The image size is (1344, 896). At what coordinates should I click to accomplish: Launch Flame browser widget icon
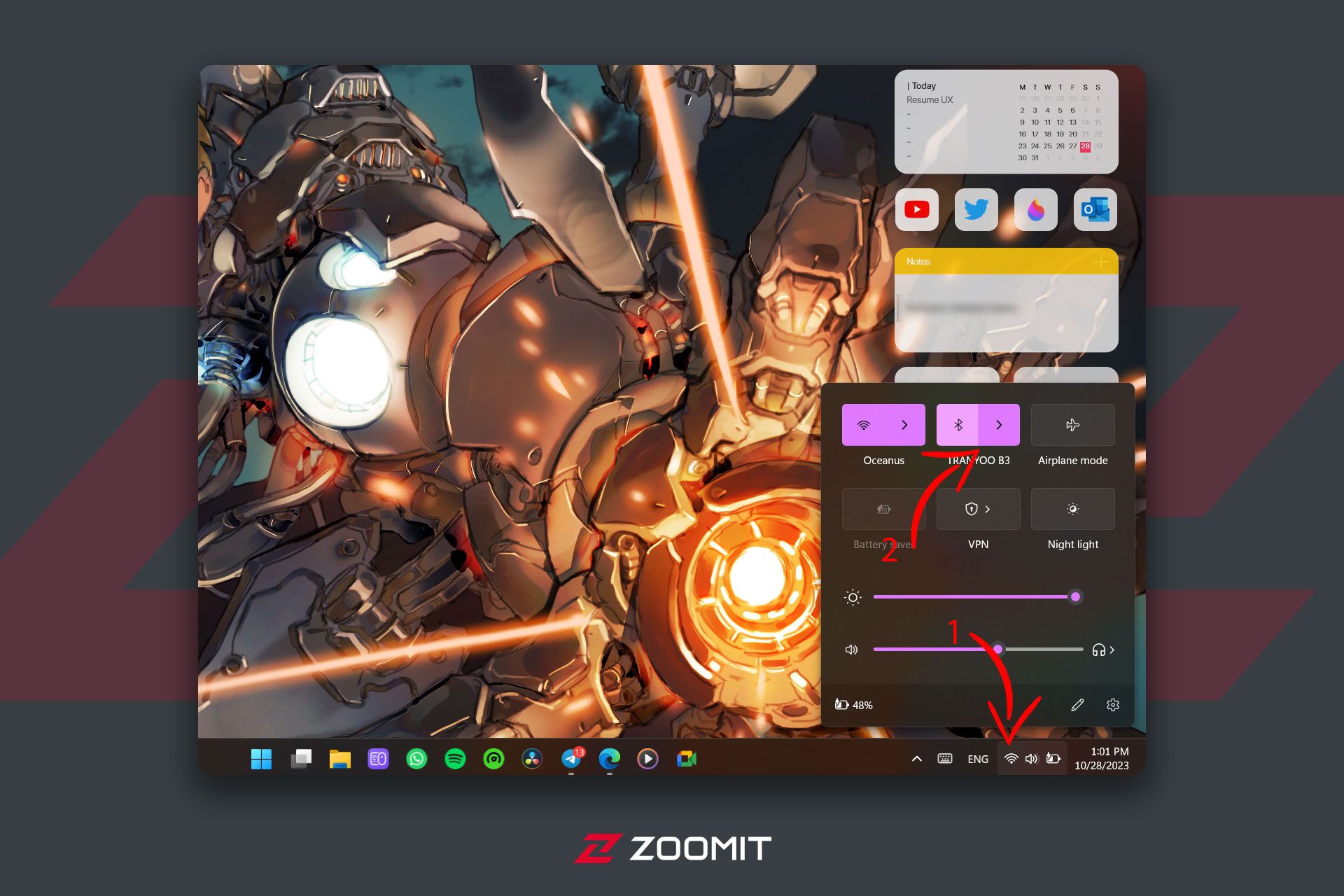pyautogui.click(x=1034, y=209)
